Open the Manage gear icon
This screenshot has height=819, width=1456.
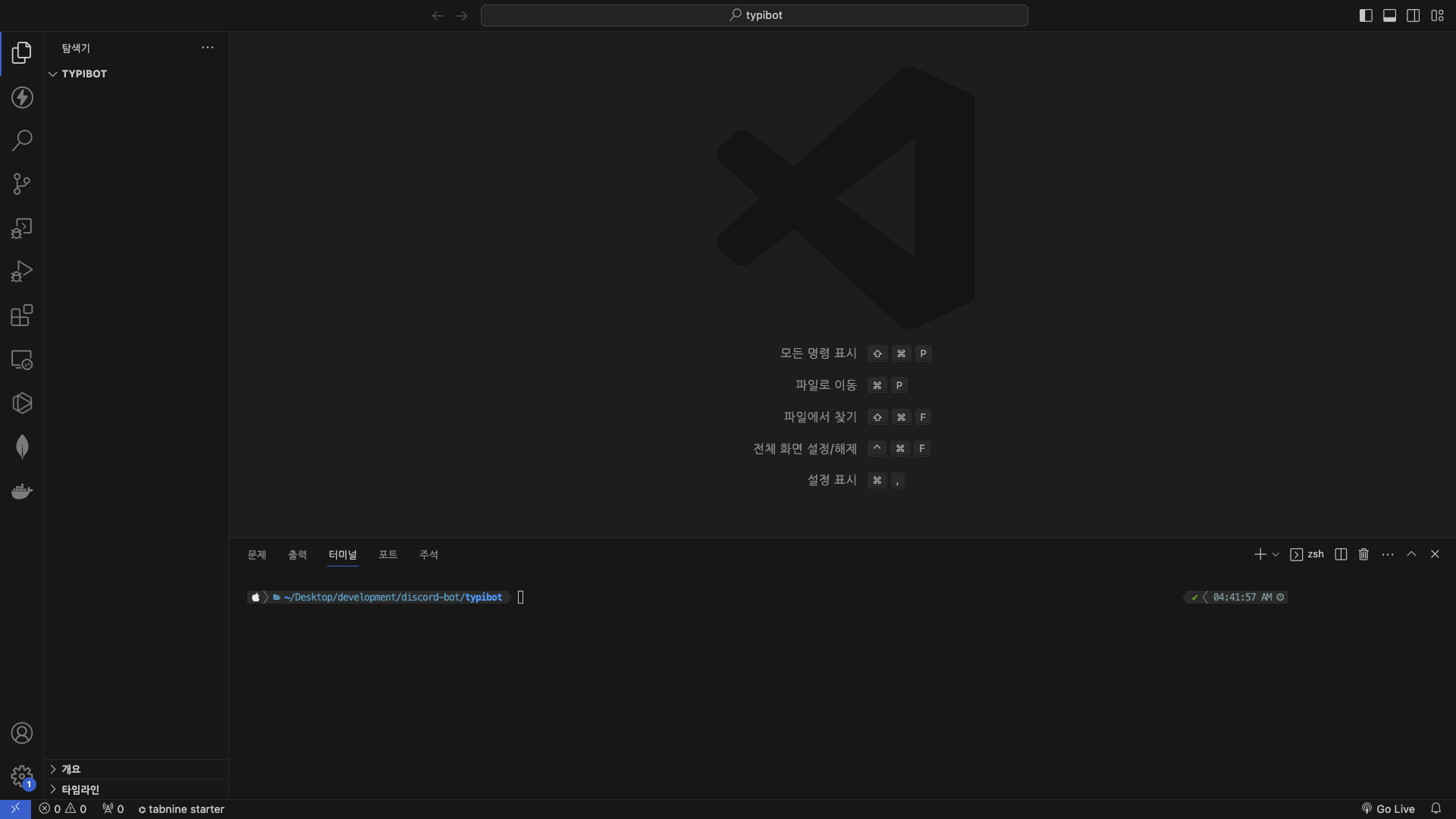22,777
